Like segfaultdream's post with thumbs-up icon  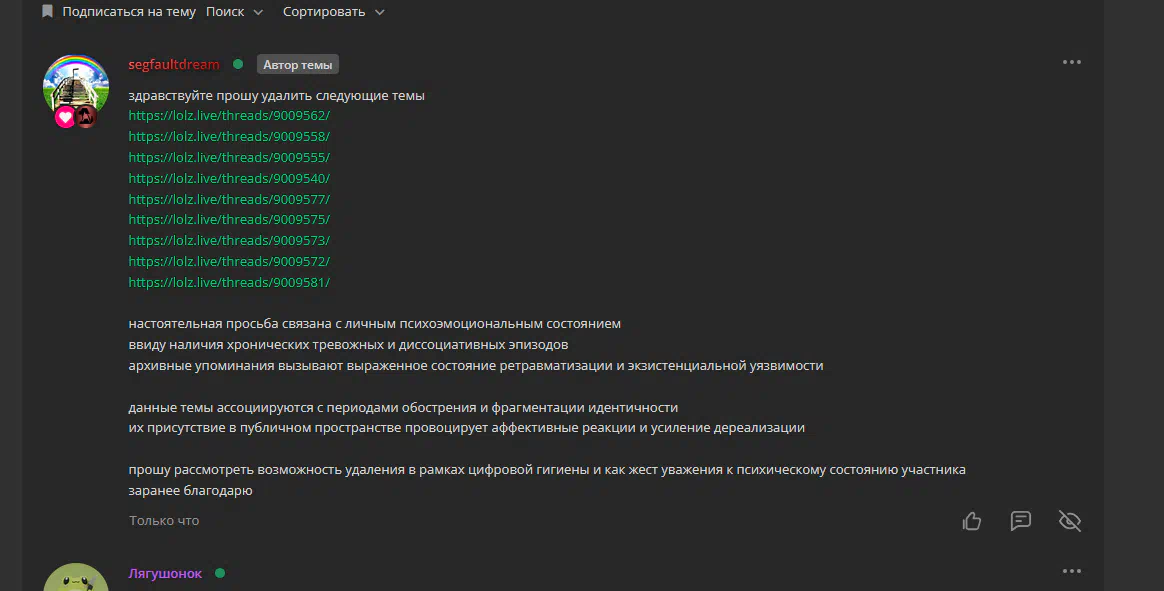[x=972, y=521]
